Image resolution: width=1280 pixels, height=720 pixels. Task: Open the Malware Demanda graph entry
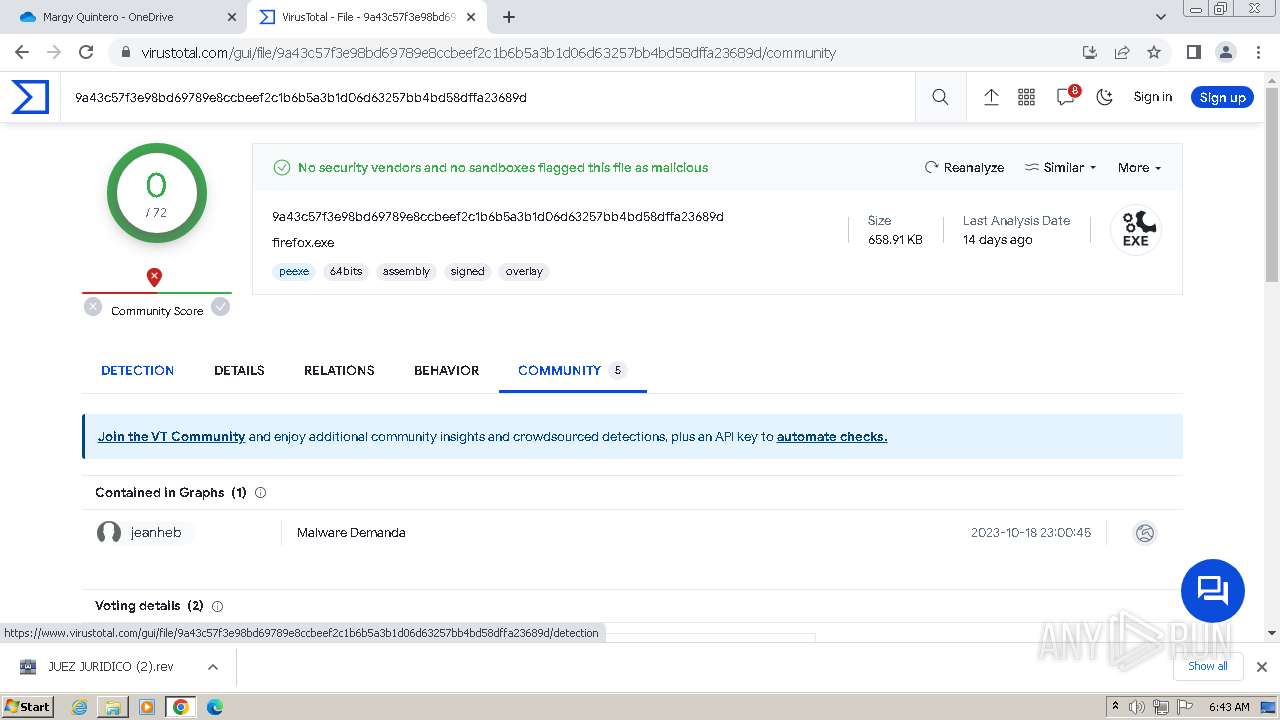pos(351,533)
